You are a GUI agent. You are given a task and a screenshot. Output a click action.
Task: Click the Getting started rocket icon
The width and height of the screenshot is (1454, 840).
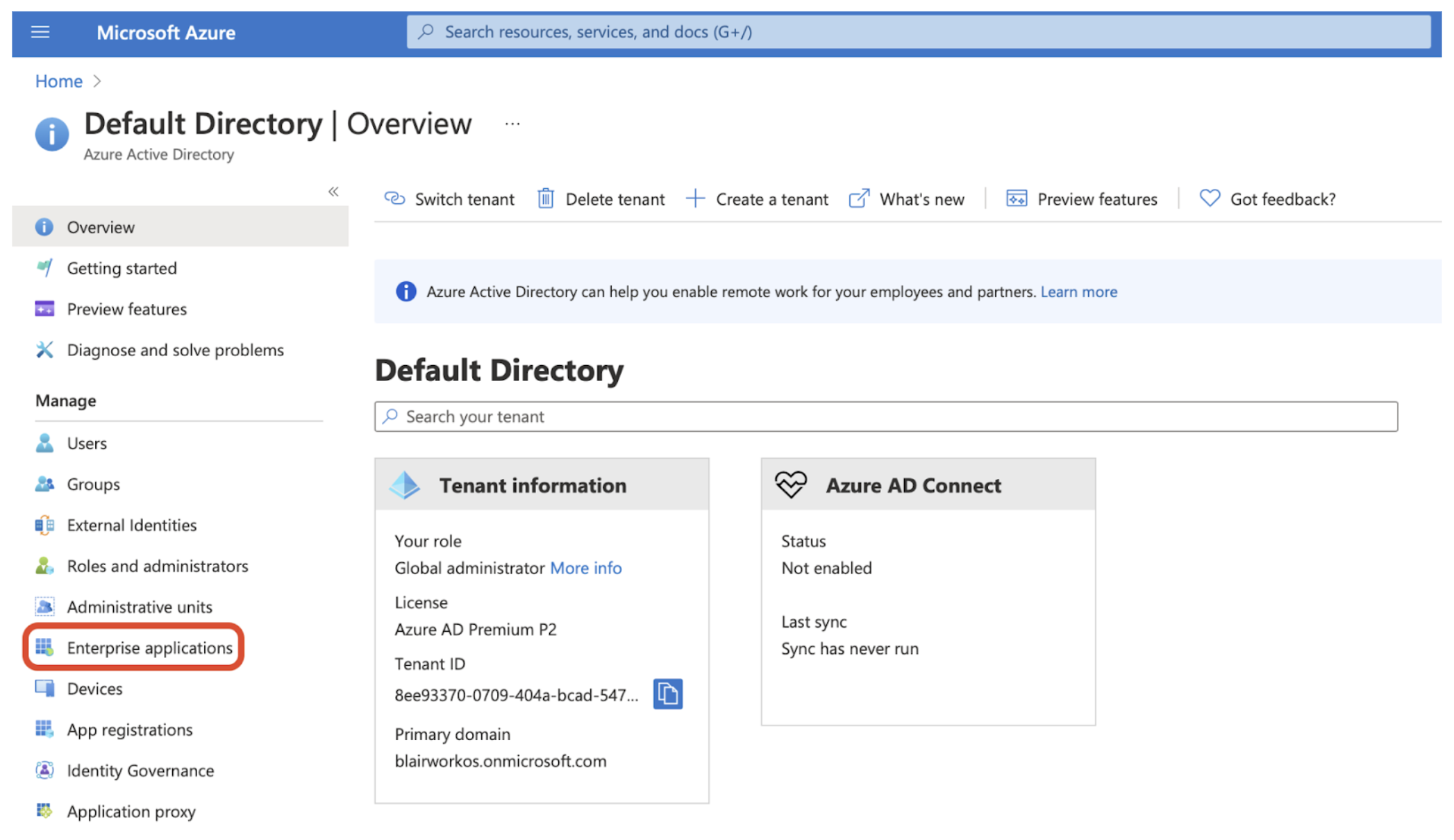[x=44, y=268]
